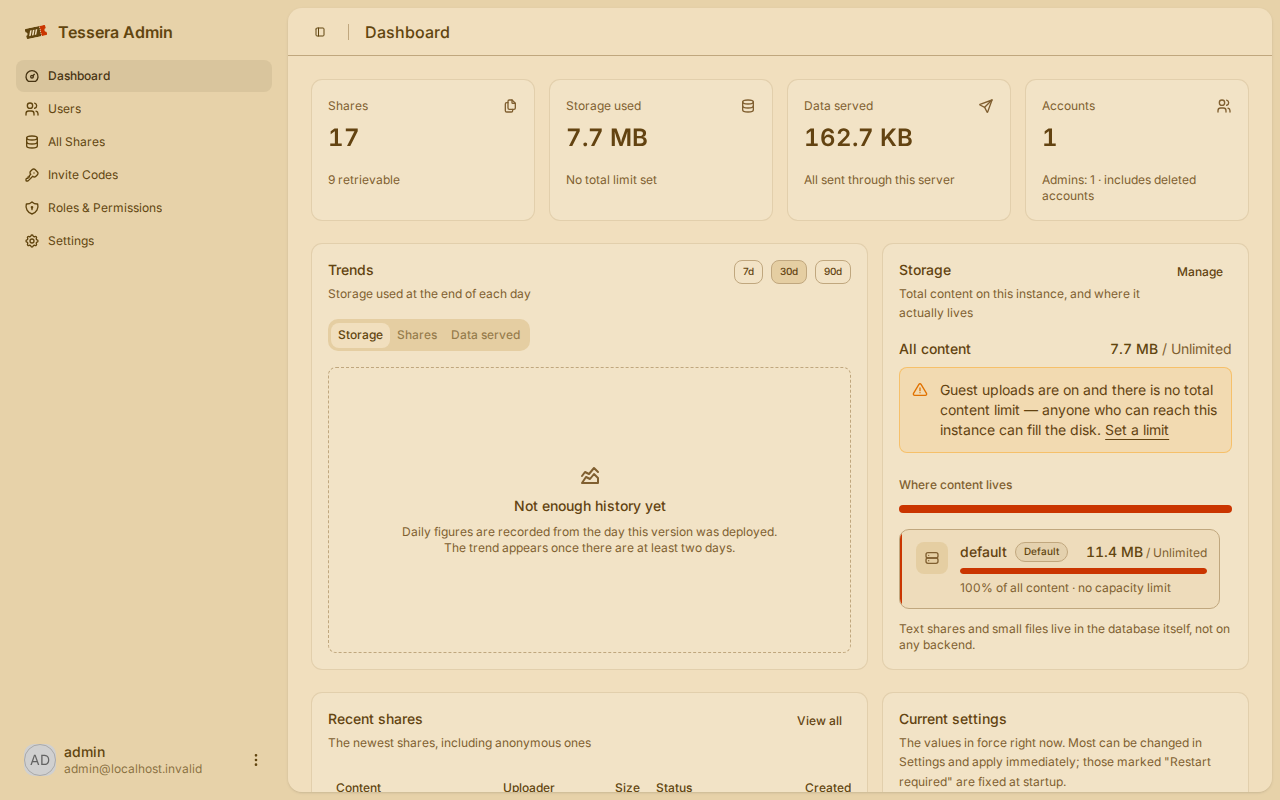Click the AD avatar circle
Image resolution: width=1280 pixels, height=800 pixels.
click(x=40, y=760)
